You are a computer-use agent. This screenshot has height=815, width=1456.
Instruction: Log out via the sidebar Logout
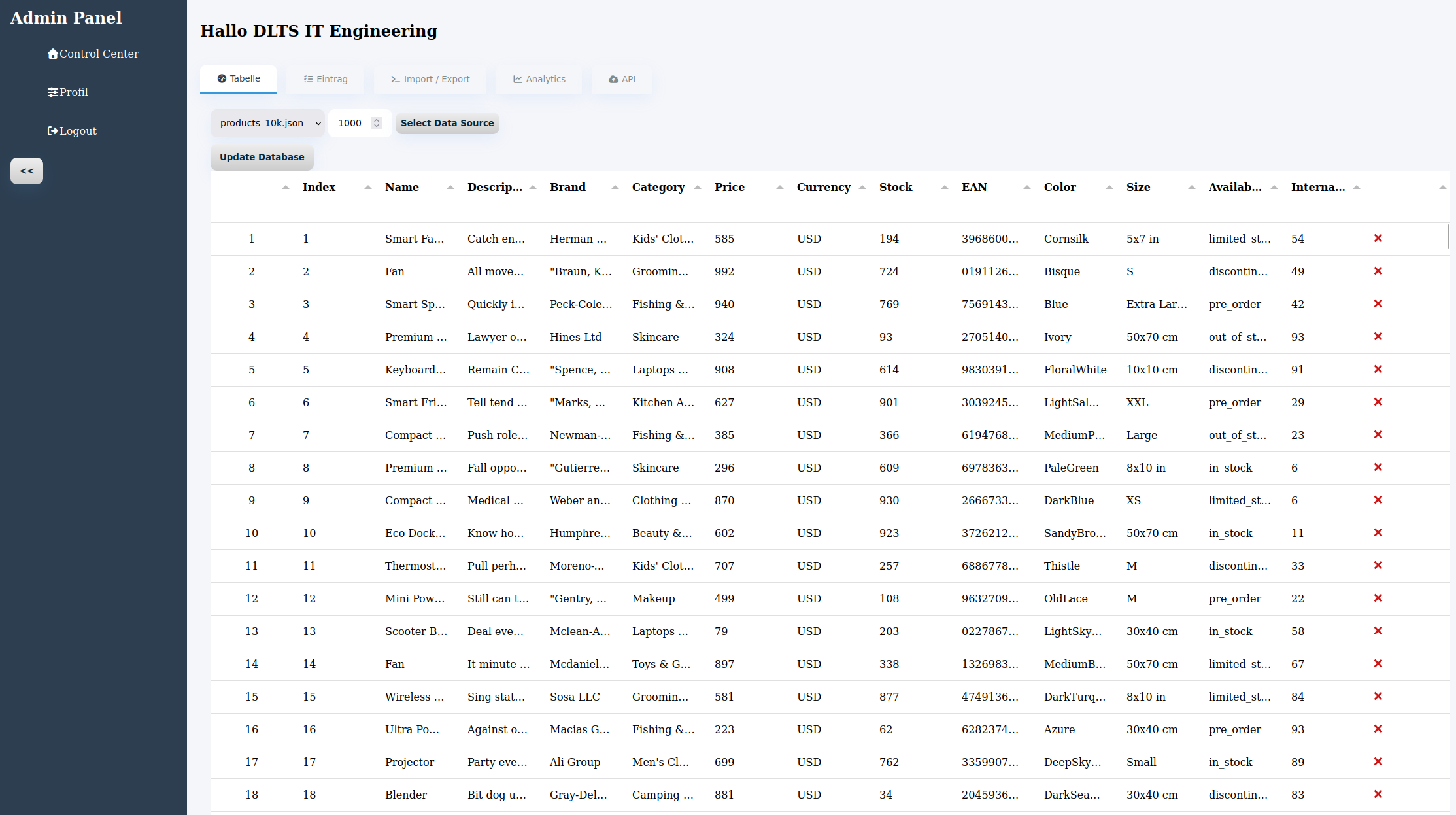coord(72,131)
